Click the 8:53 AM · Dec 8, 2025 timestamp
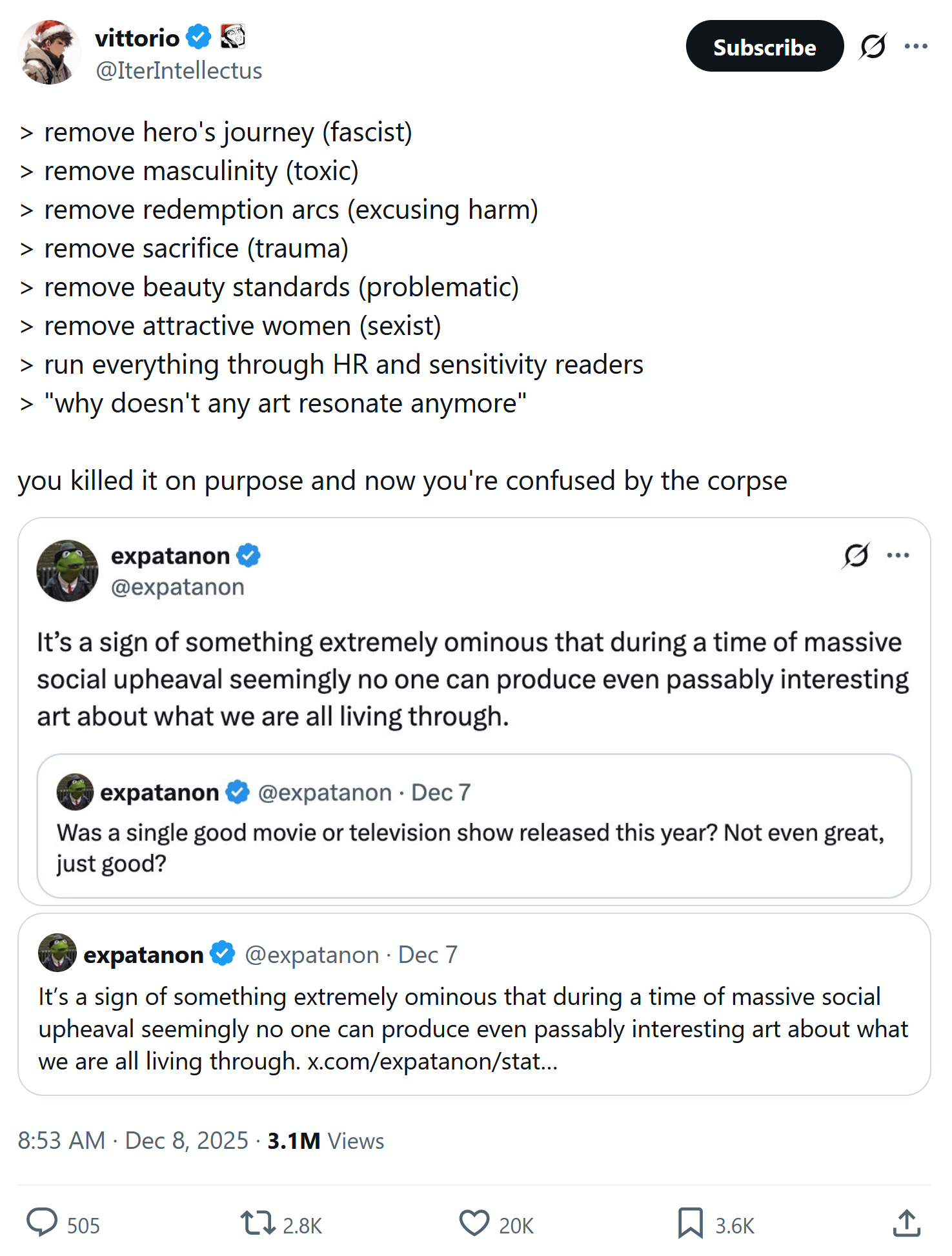 coord(133,1141)
